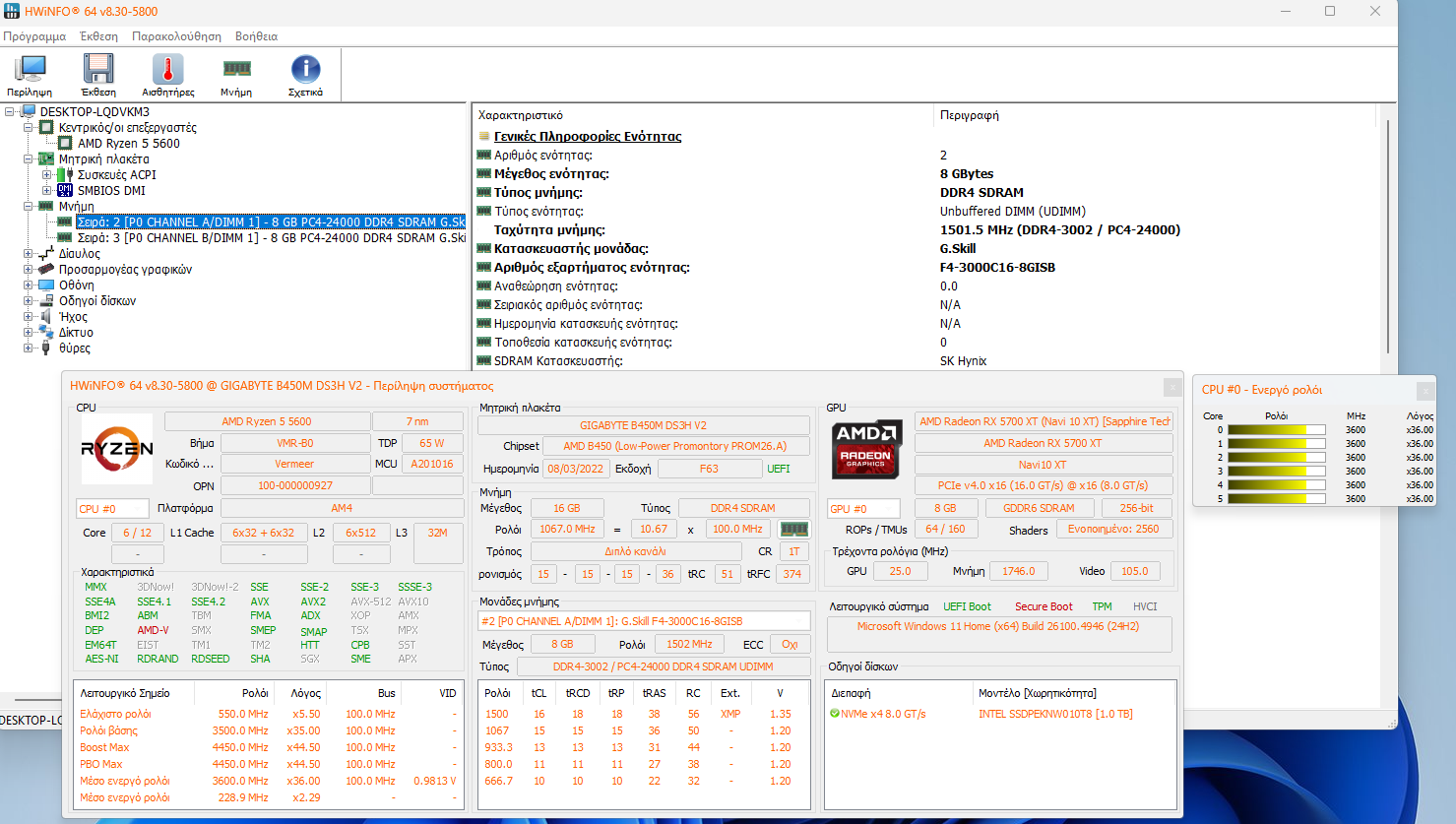This screenshot has height=824, width=1456.
Task: Open the CPU #0 selector dropdown
Action: pyautogui.click(x=112, y=509)
